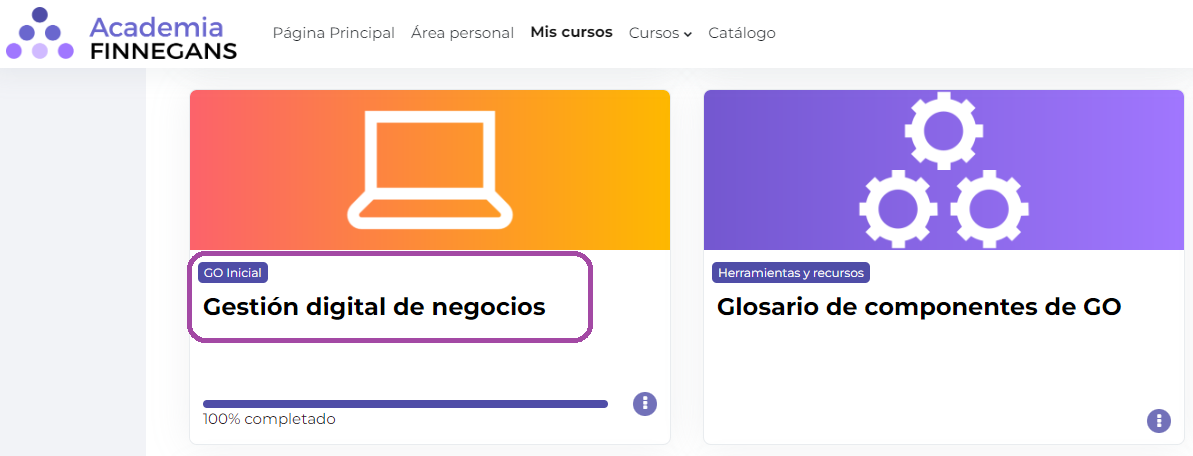Click the Academia FINNEGANS wordmark text
1193x456 pixels.
(162, 38)
